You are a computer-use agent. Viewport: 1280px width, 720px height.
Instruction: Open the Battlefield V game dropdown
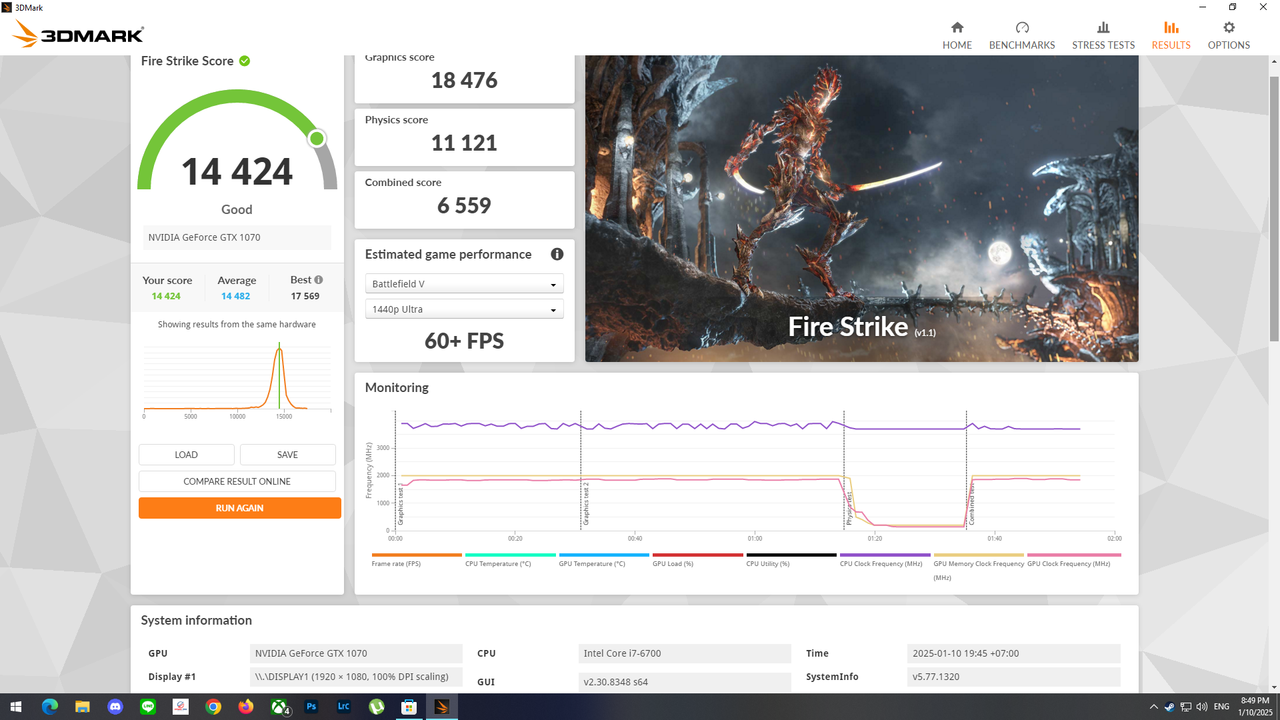[463, 283]
